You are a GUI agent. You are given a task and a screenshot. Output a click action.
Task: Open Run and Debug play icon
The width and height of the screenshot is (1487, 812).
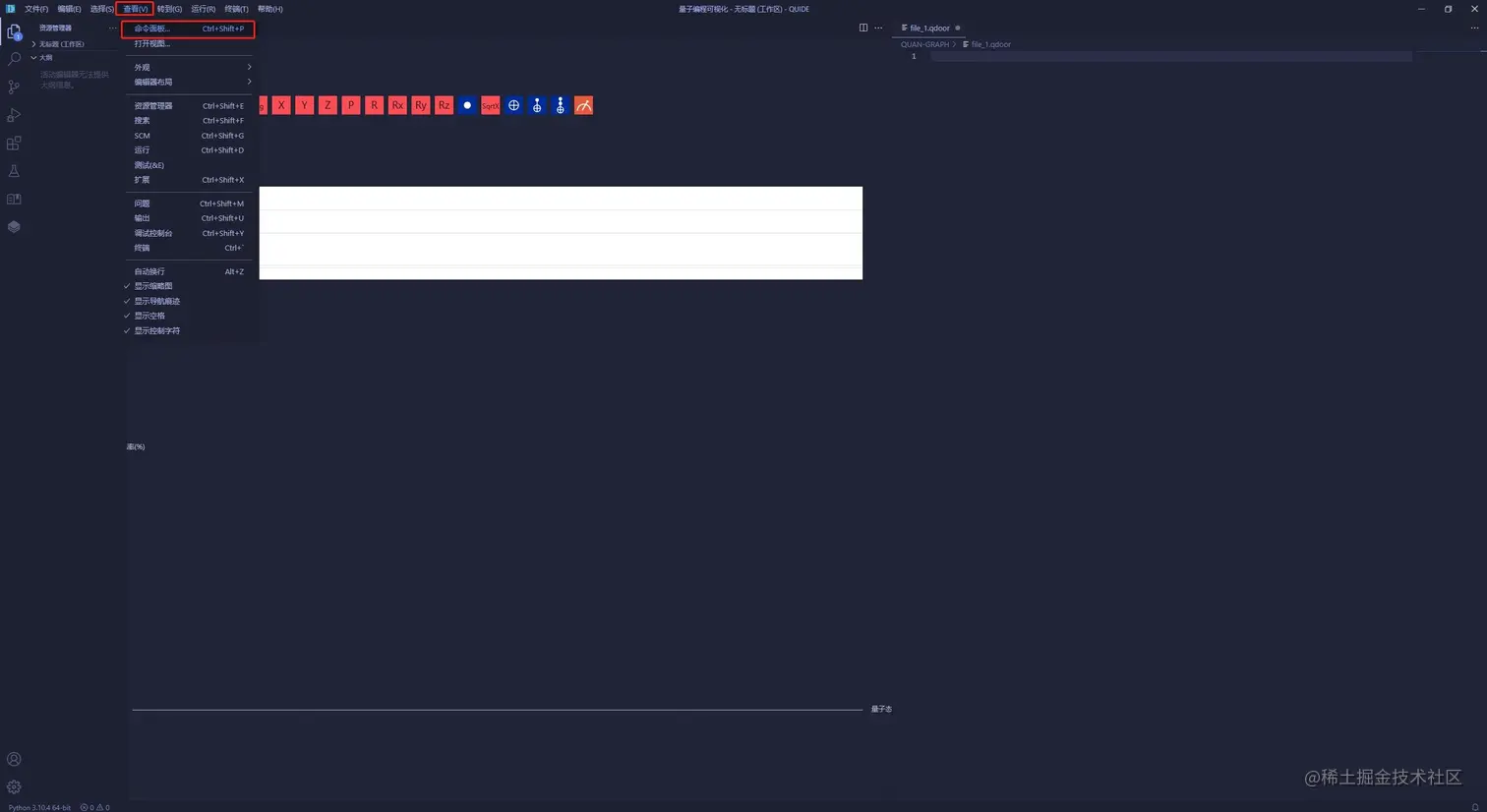(x=14, y=115)
